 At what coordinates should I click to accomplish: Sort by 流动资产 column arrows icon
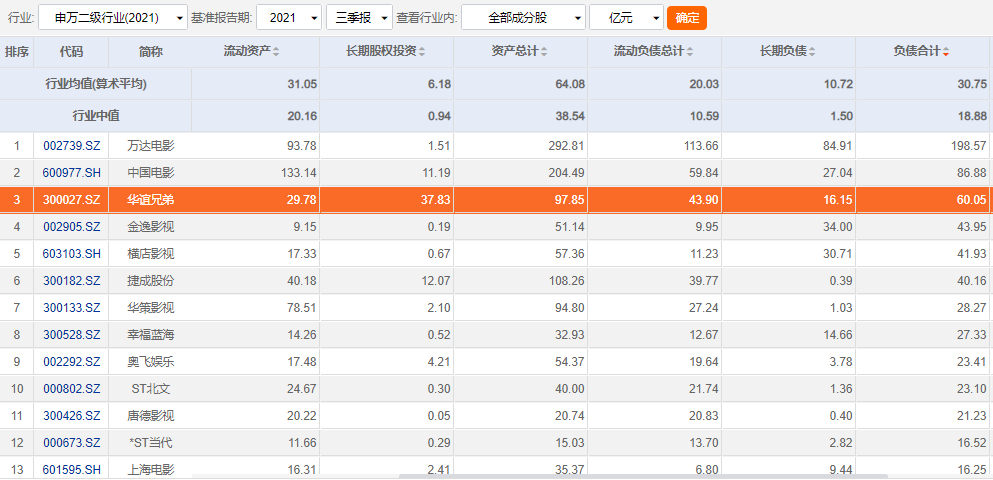(276, 53)
